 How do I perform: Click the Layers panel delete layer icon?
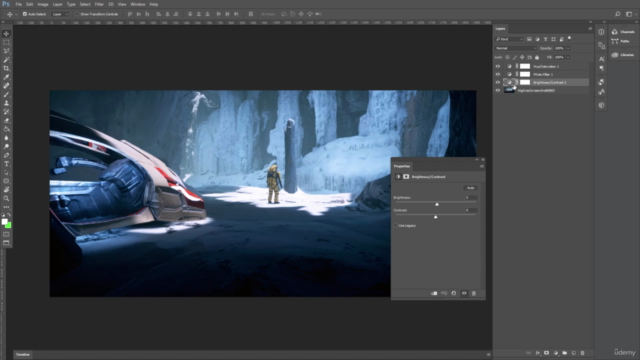tap(582, 353)
